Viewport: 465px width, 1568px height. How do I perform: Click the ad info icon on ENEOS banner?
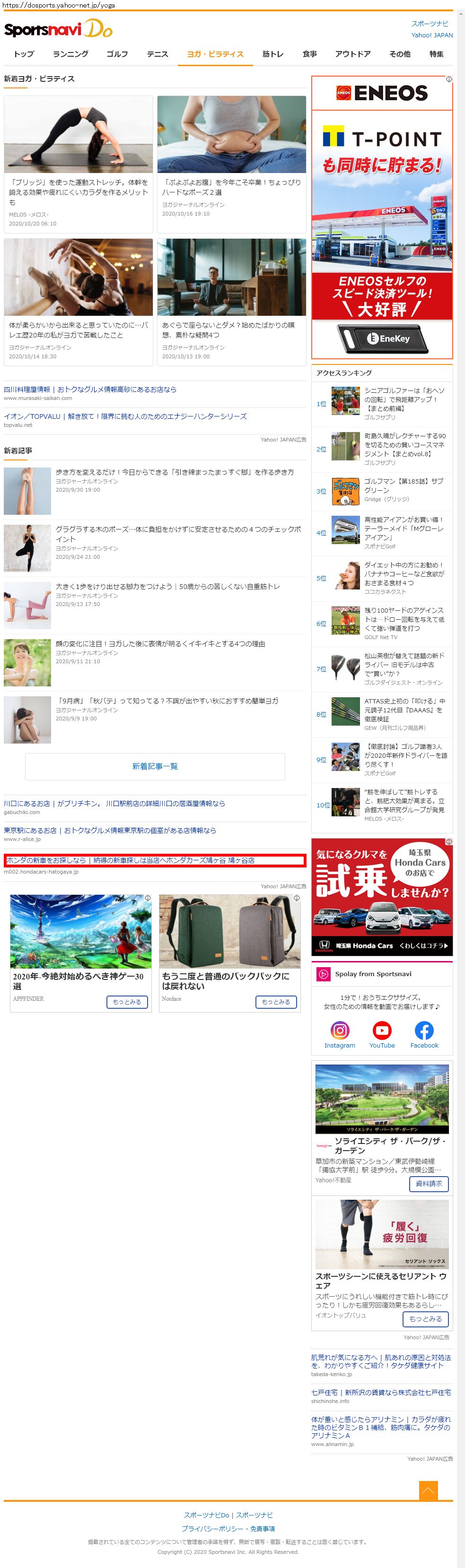pyautogui.click(x=448, y=79)
